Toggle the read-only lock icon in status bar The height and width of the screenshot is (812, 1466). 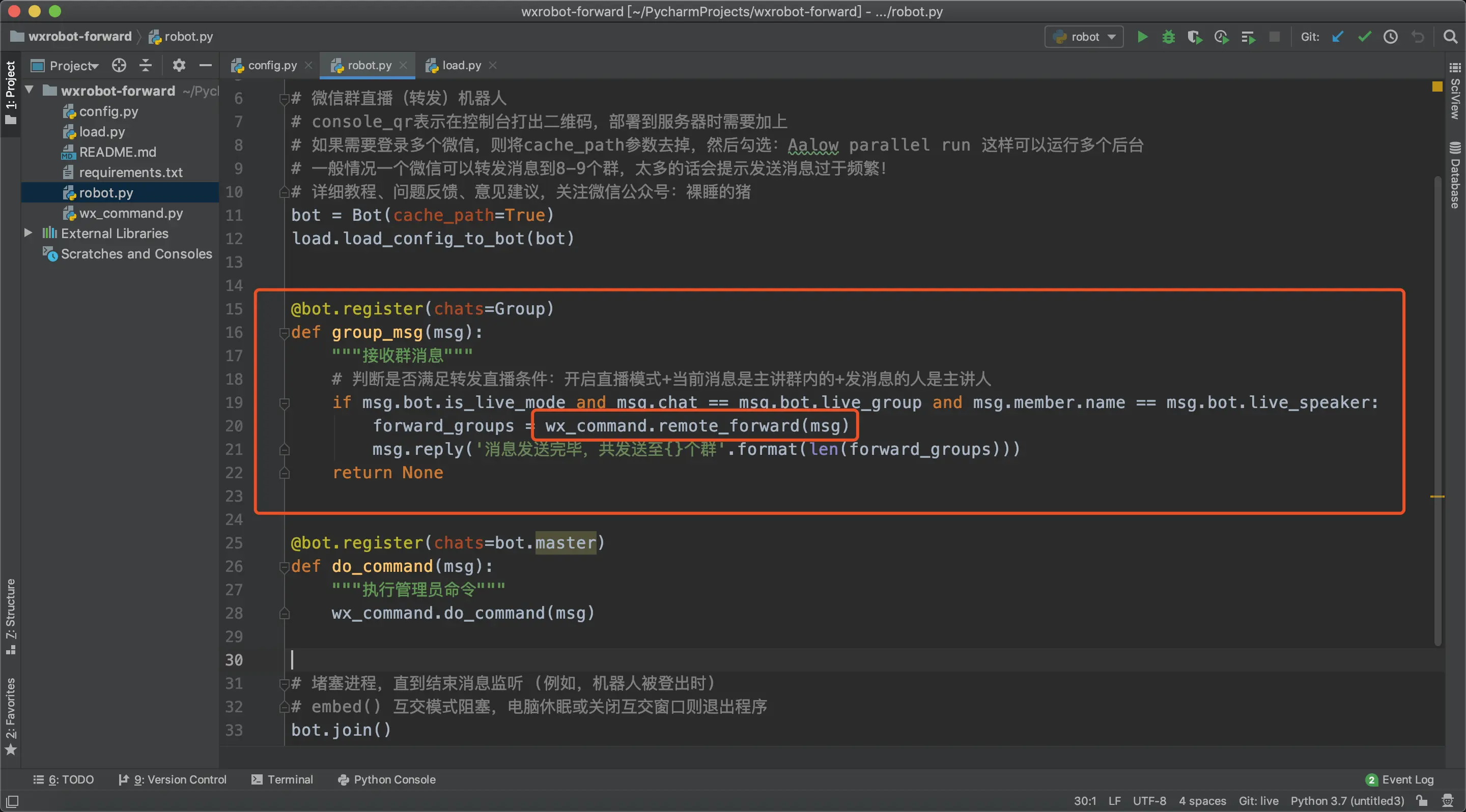[1422, 801]
